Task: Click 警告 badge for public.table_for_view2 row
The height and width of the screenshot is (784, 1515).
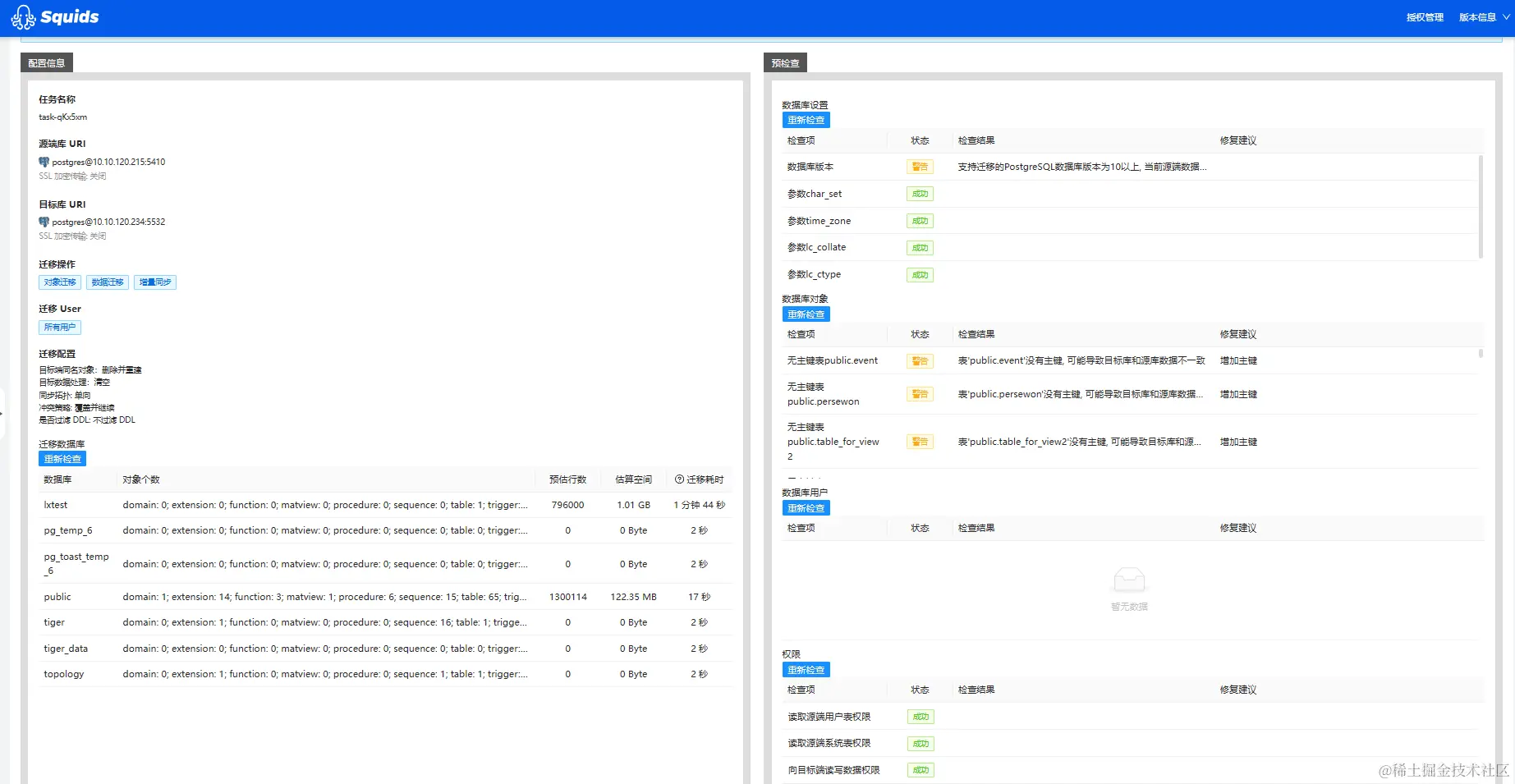Action: coord(920,442)
